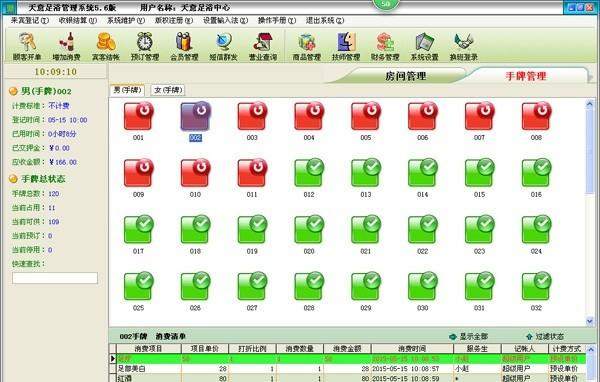Select the 红酒 consumption row

351,378
